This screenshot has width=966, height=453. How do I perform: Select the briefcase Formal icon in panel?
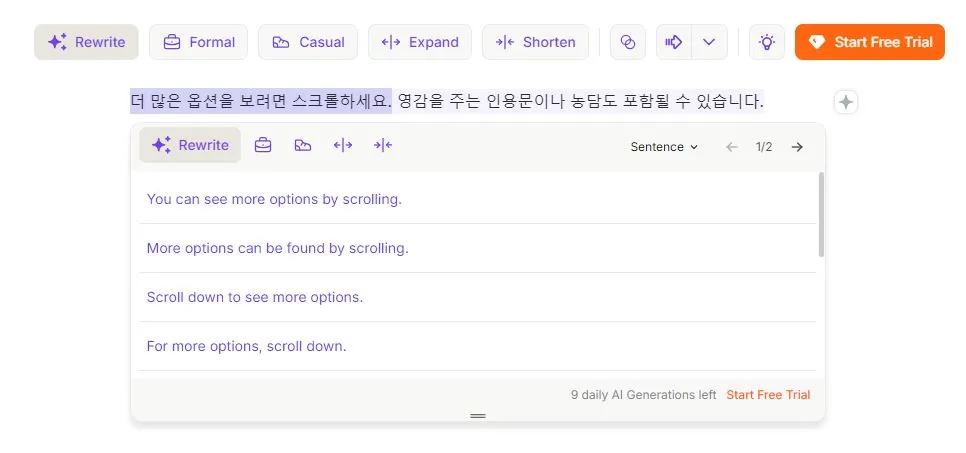(263, 145)
